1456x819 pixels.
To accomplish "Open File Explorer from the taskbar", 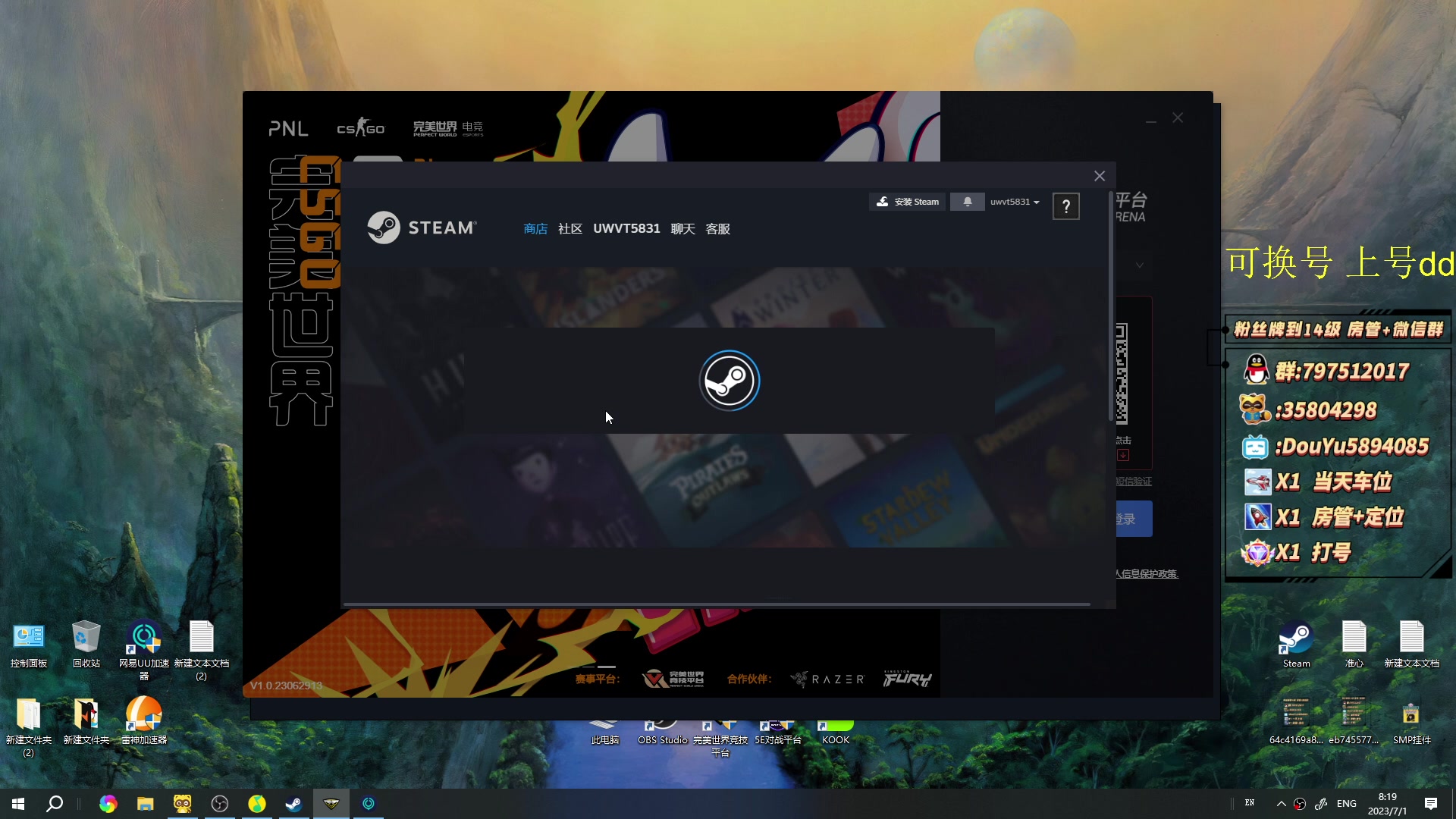I will [146, 804].
